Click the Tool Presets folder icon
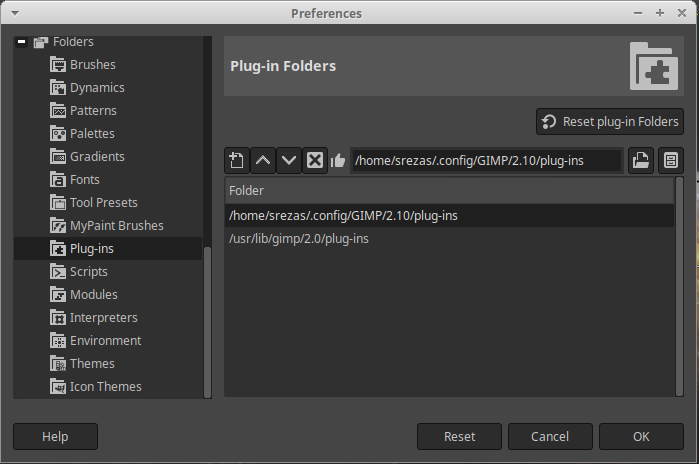Image resolution: width=699 pixels, height=464 pixels. point(58,202)
